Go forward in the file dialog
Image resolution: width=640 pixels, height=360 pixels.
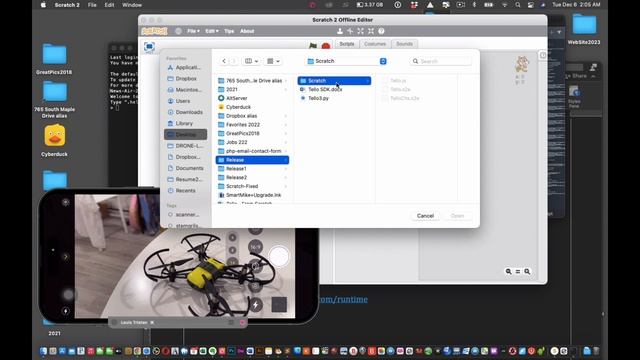pos(234,61)
